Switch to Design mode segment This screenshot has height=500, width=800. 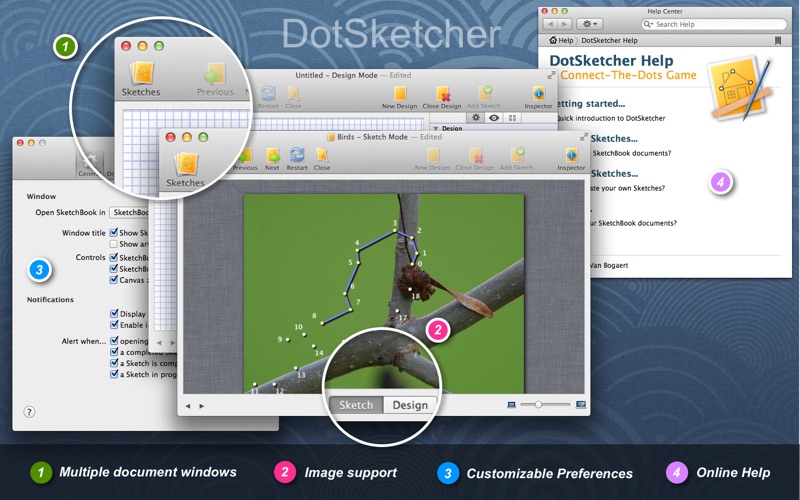pos(410,405)
